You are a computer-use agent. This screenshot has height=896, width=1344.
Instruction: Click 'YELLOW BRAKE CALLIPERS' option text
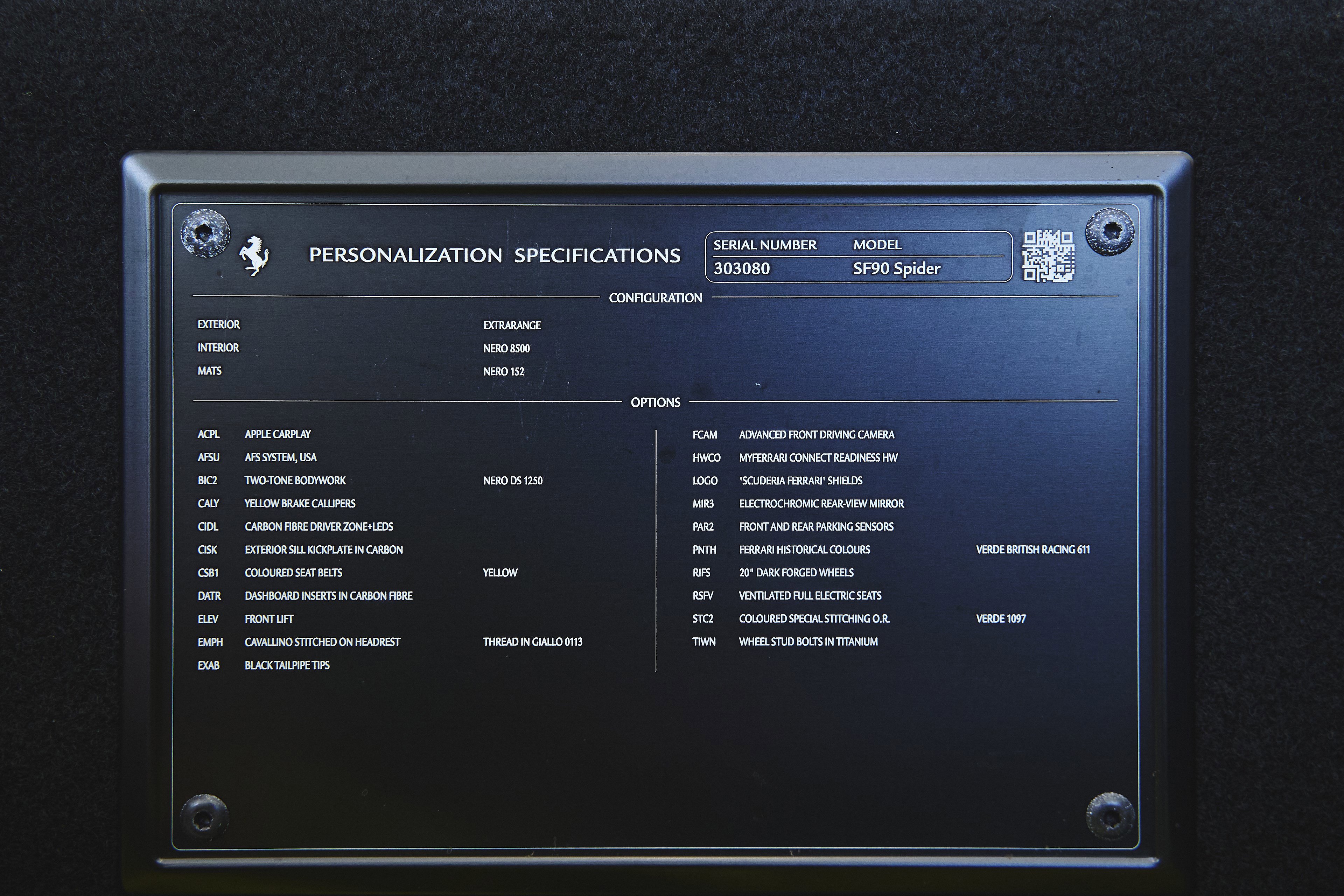(300, 503)
